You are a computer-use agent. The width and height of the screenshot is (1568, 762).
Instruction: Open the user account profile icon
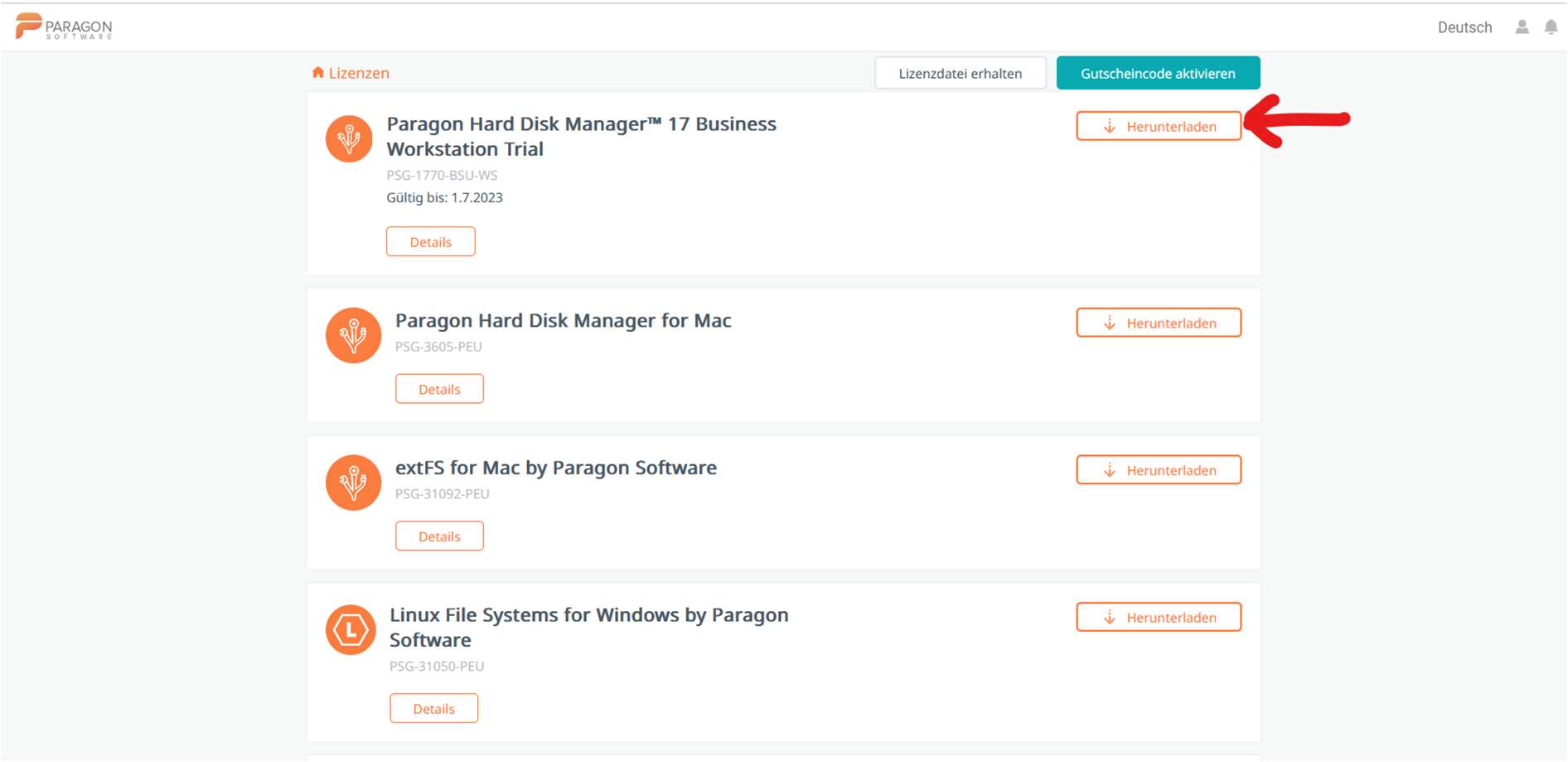pyautogui.click(x=1522, y=27)
